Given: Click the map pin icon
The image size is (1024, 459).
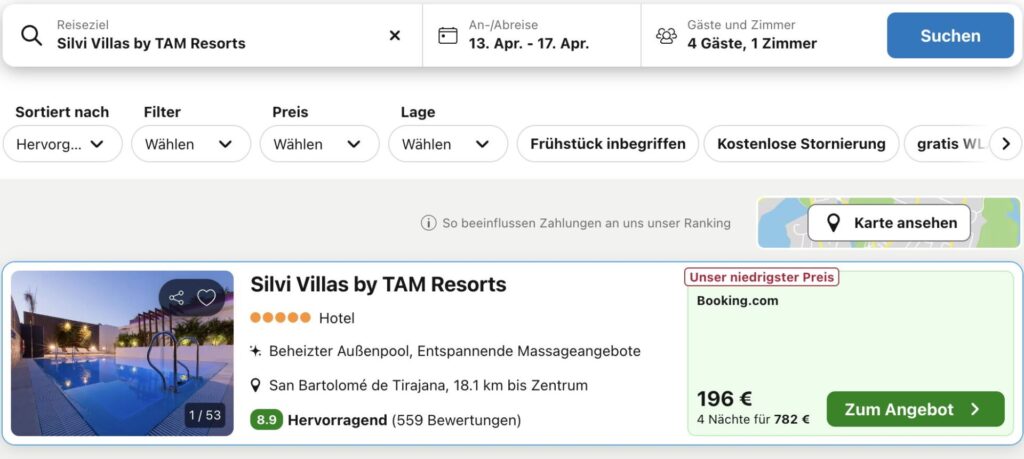Looking at the screenshot, I should [833, 223].
